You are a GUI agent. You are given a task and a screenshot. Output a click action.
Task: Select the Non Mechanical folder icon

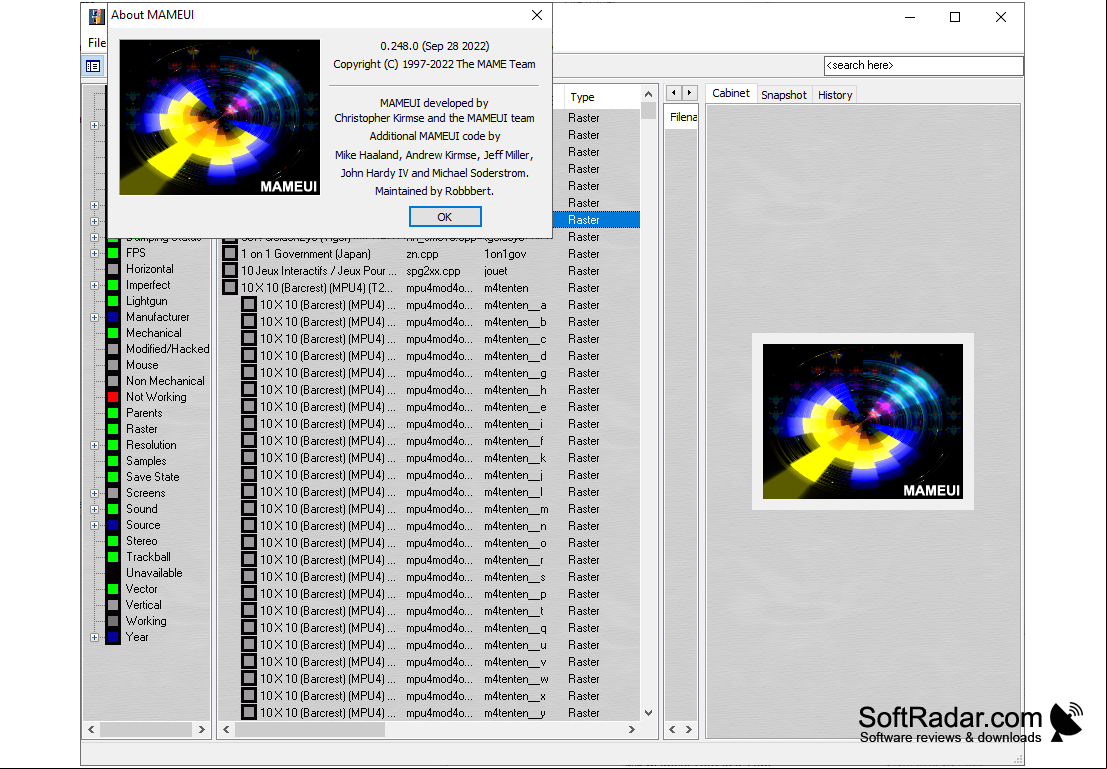point(113,381)
